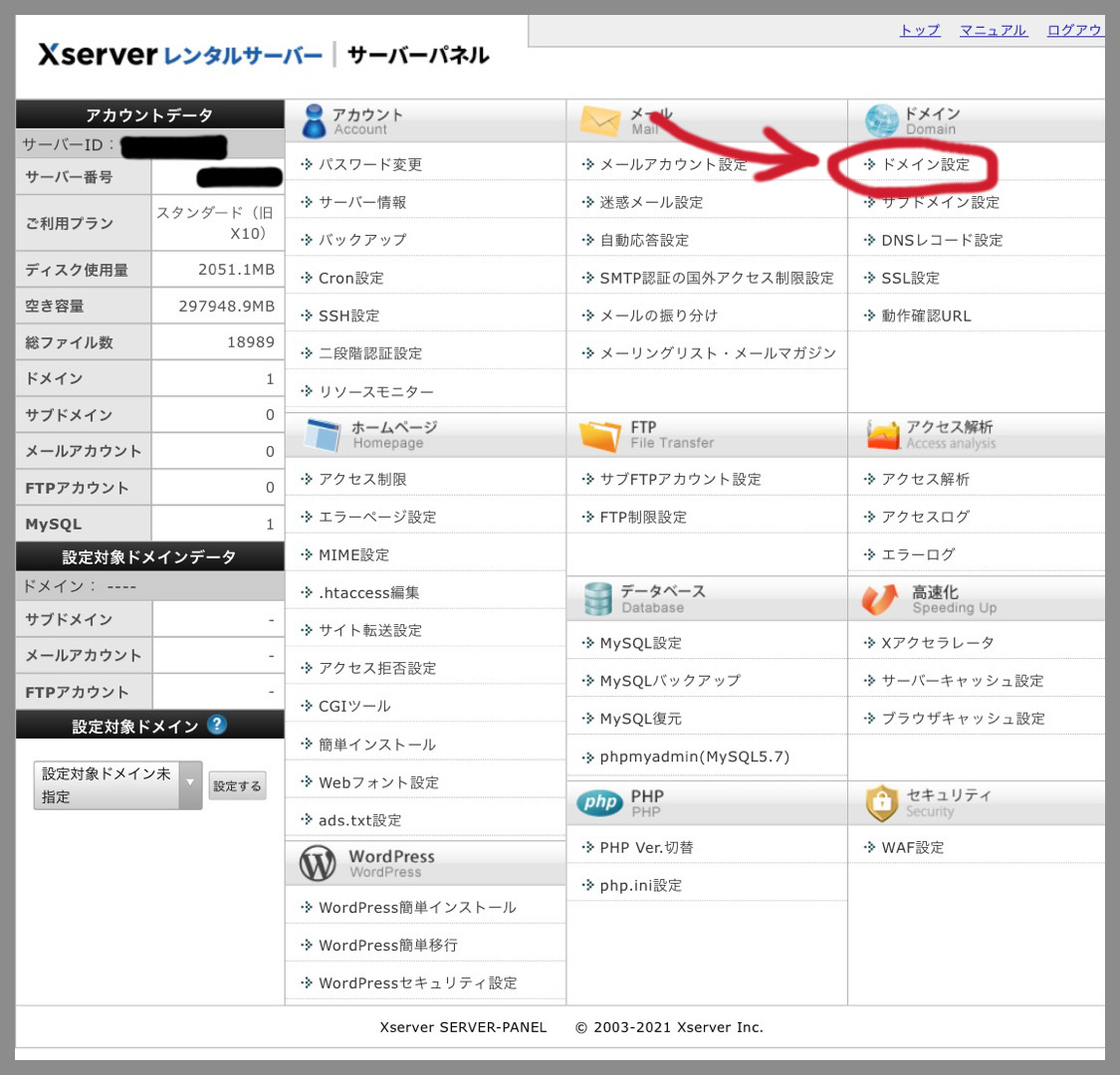Open サブFTPアカウント設定
Viewport: 1120px width, 1075px height.
(x=681, y=480)
